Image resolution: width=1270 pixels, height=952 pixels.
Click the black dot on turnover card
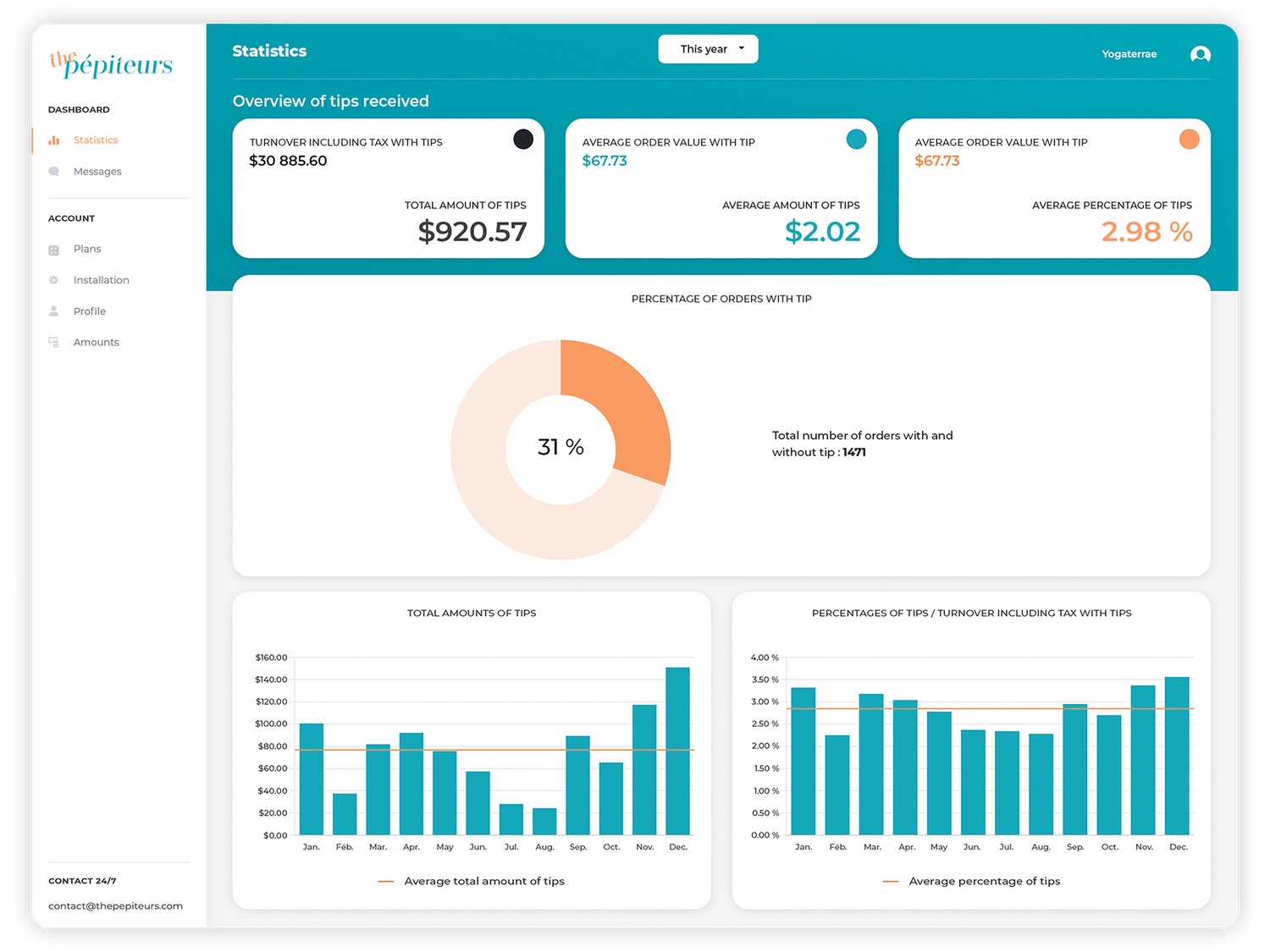523,140
